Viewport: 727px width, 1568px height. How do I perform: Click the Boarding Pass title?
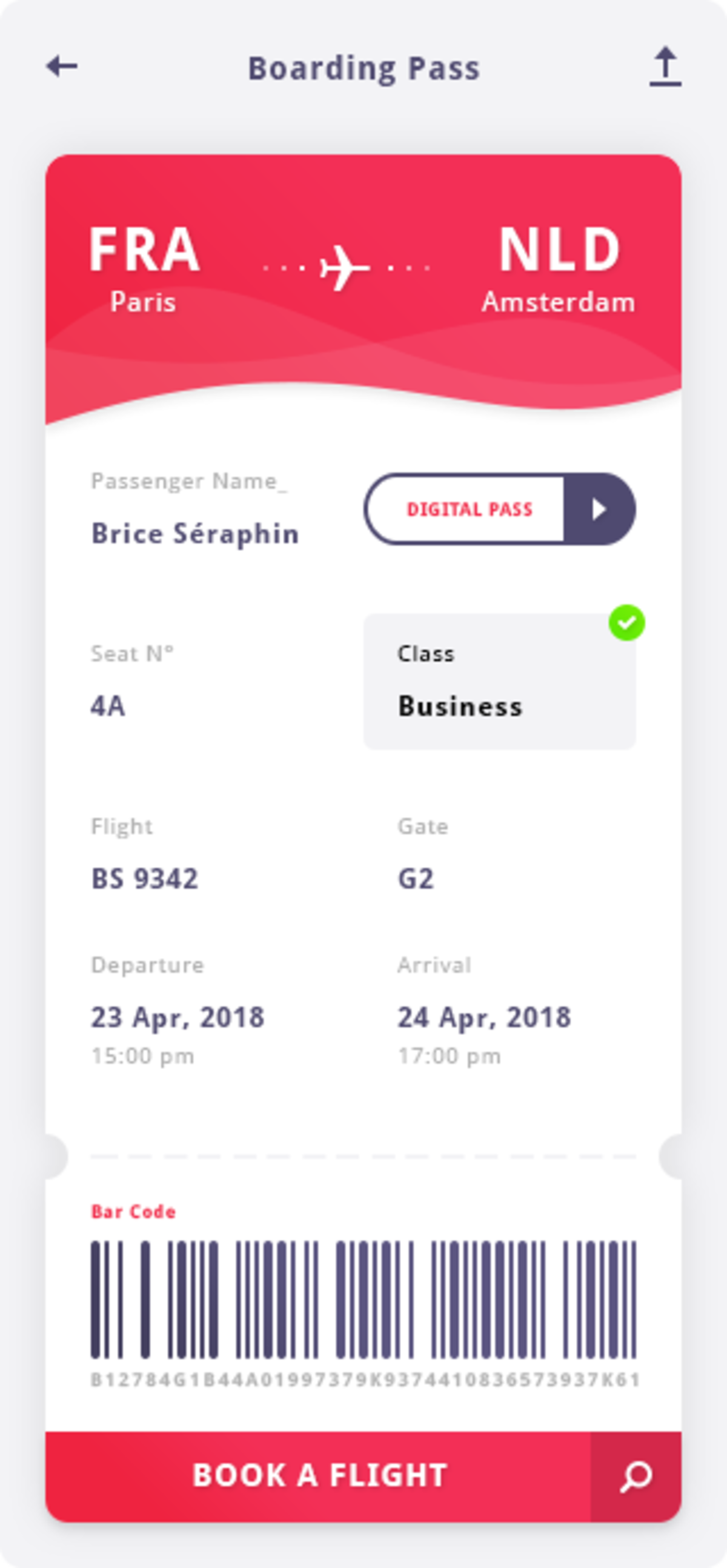(363, 68)
